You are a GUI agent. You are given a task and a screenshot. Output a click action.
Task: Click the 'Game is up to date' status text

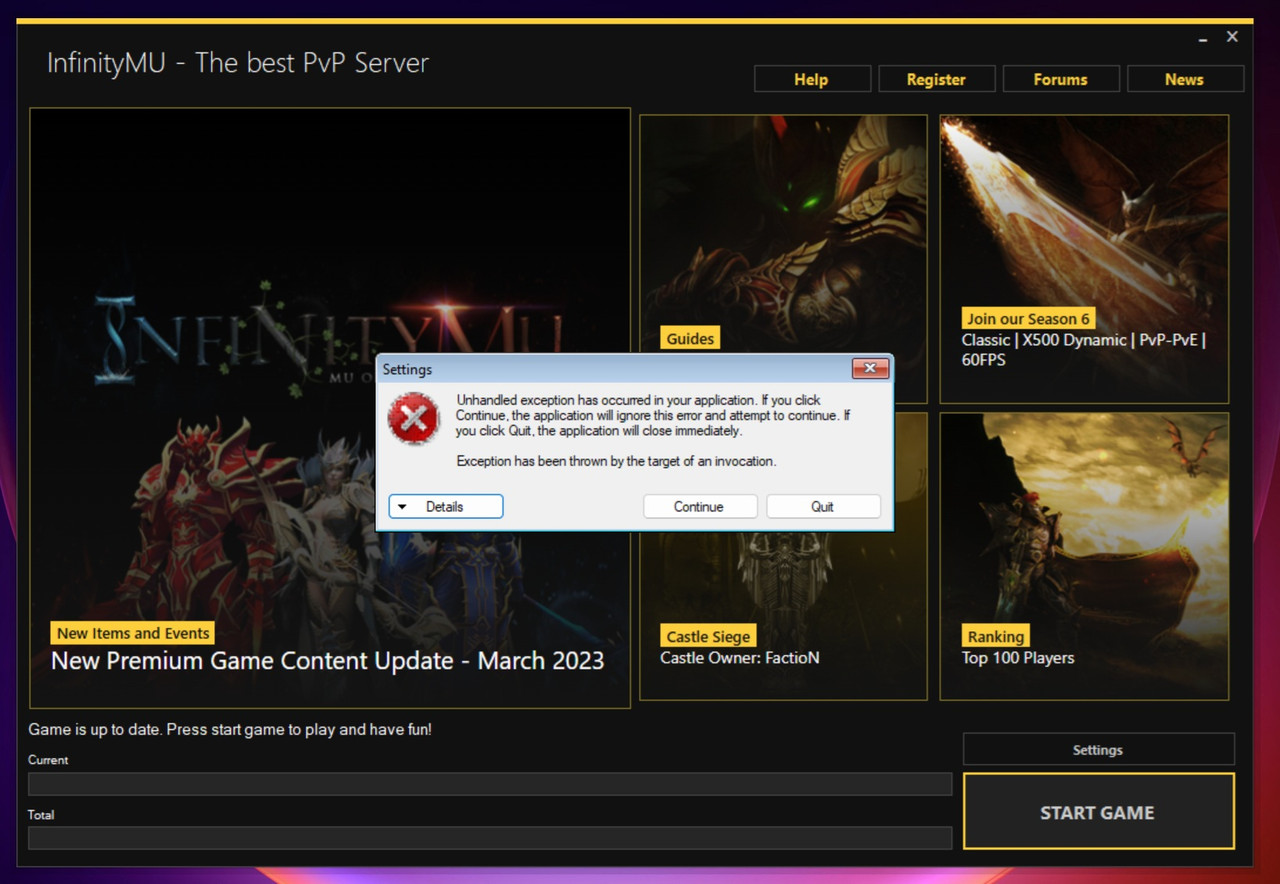coord(230,730)
